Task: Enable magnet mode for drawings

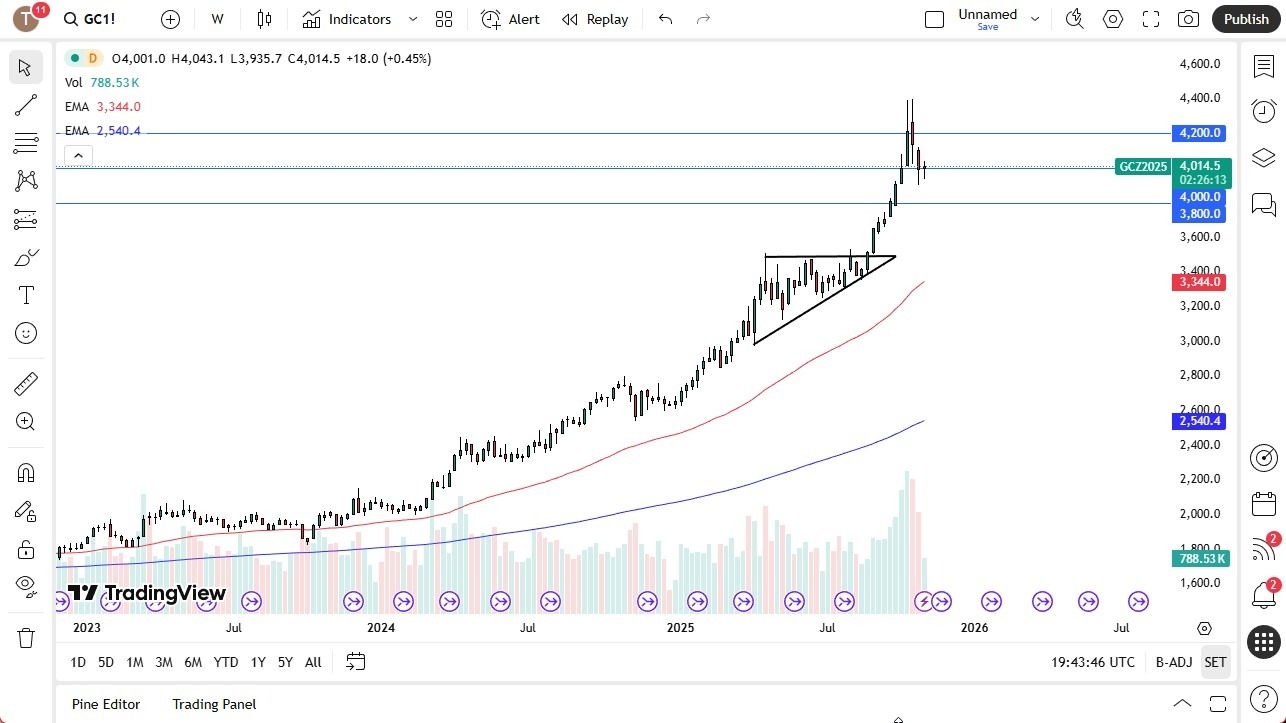Action: click(x=26, y=472)
